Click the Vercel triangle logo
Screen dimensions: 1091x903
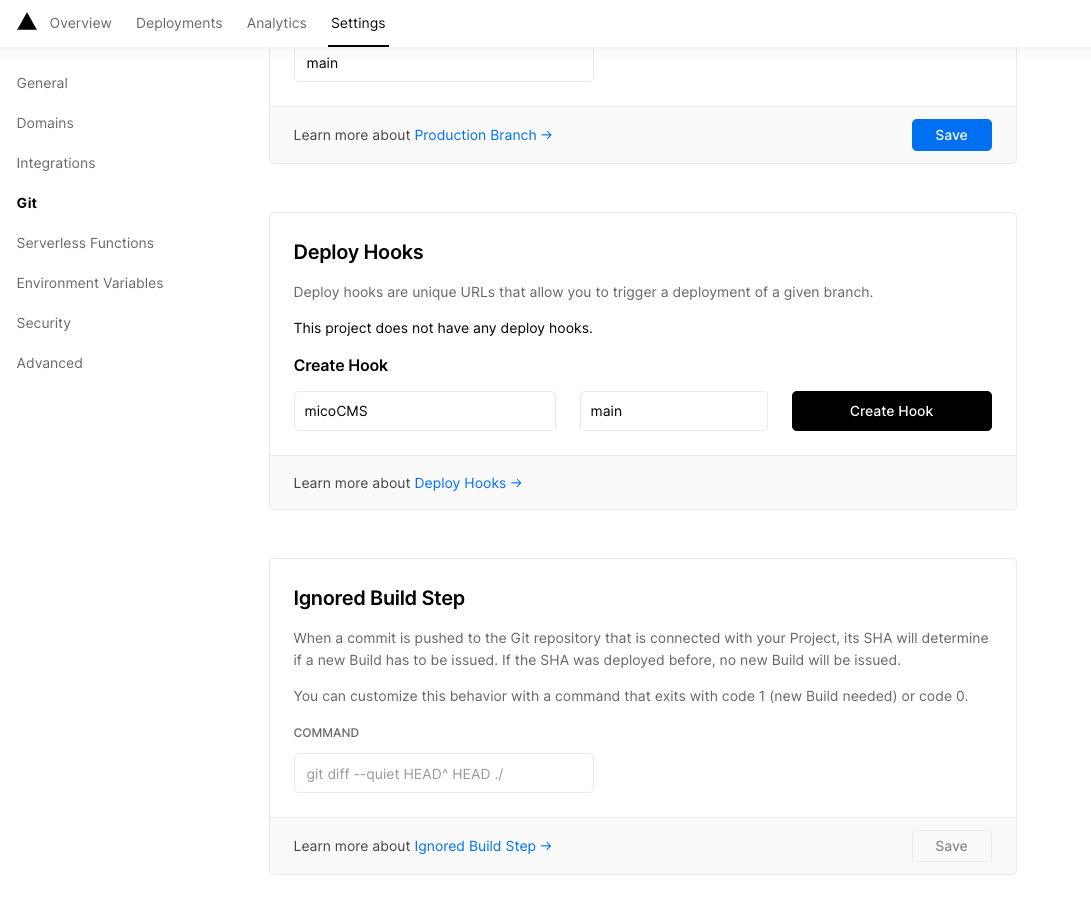27,22
